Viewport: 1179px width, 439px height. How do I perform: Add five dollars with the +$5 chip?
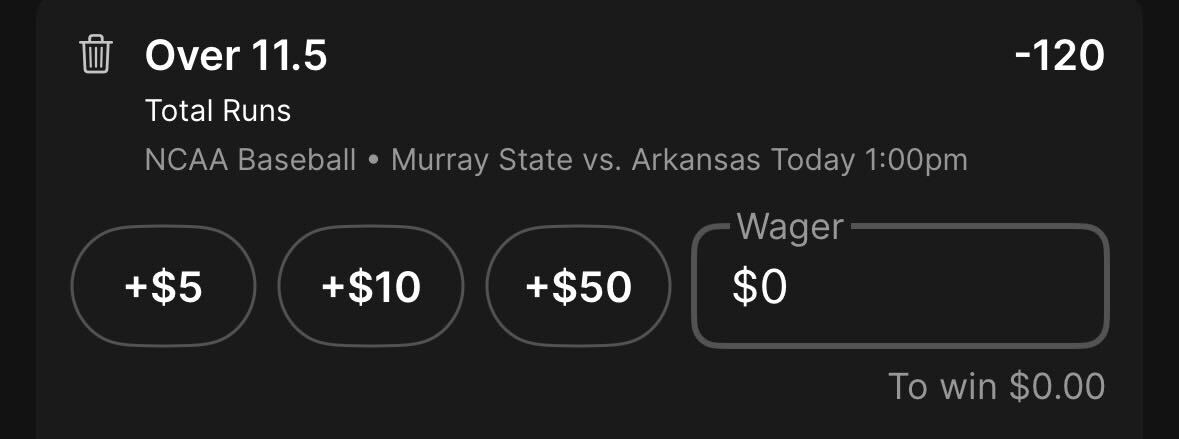(163, 286)
